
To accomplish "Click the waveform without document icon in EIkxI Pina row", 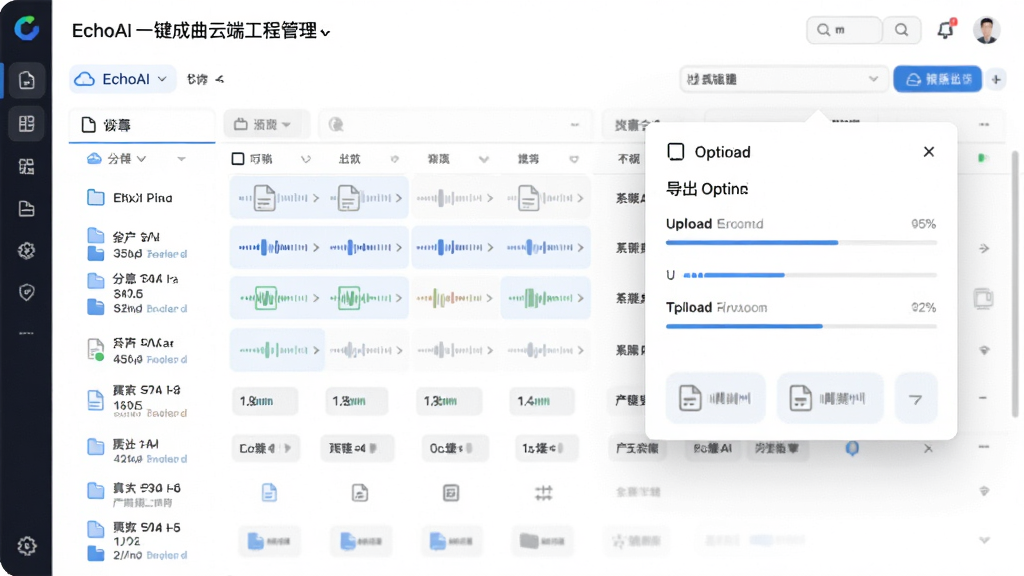I will click(x=454, y=198).
